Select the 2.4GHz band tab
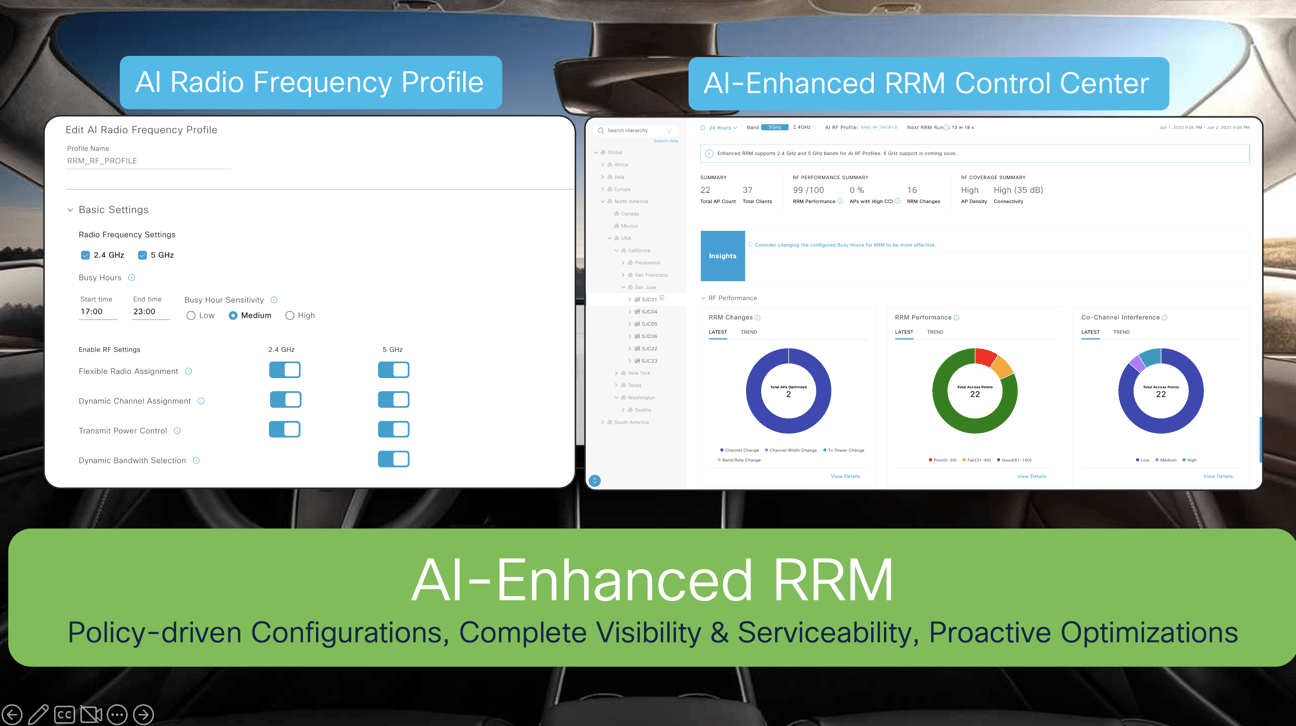 coord(803,128)
